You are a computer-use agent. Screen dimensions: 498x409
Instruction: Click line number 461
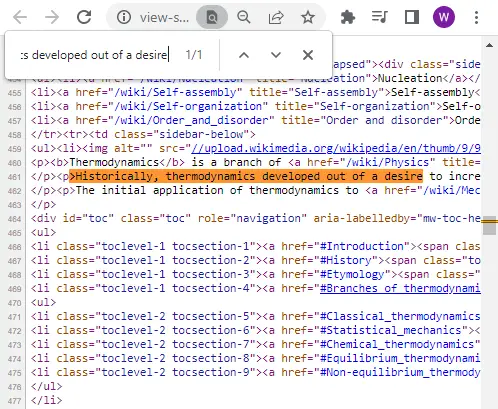point(14,177)
